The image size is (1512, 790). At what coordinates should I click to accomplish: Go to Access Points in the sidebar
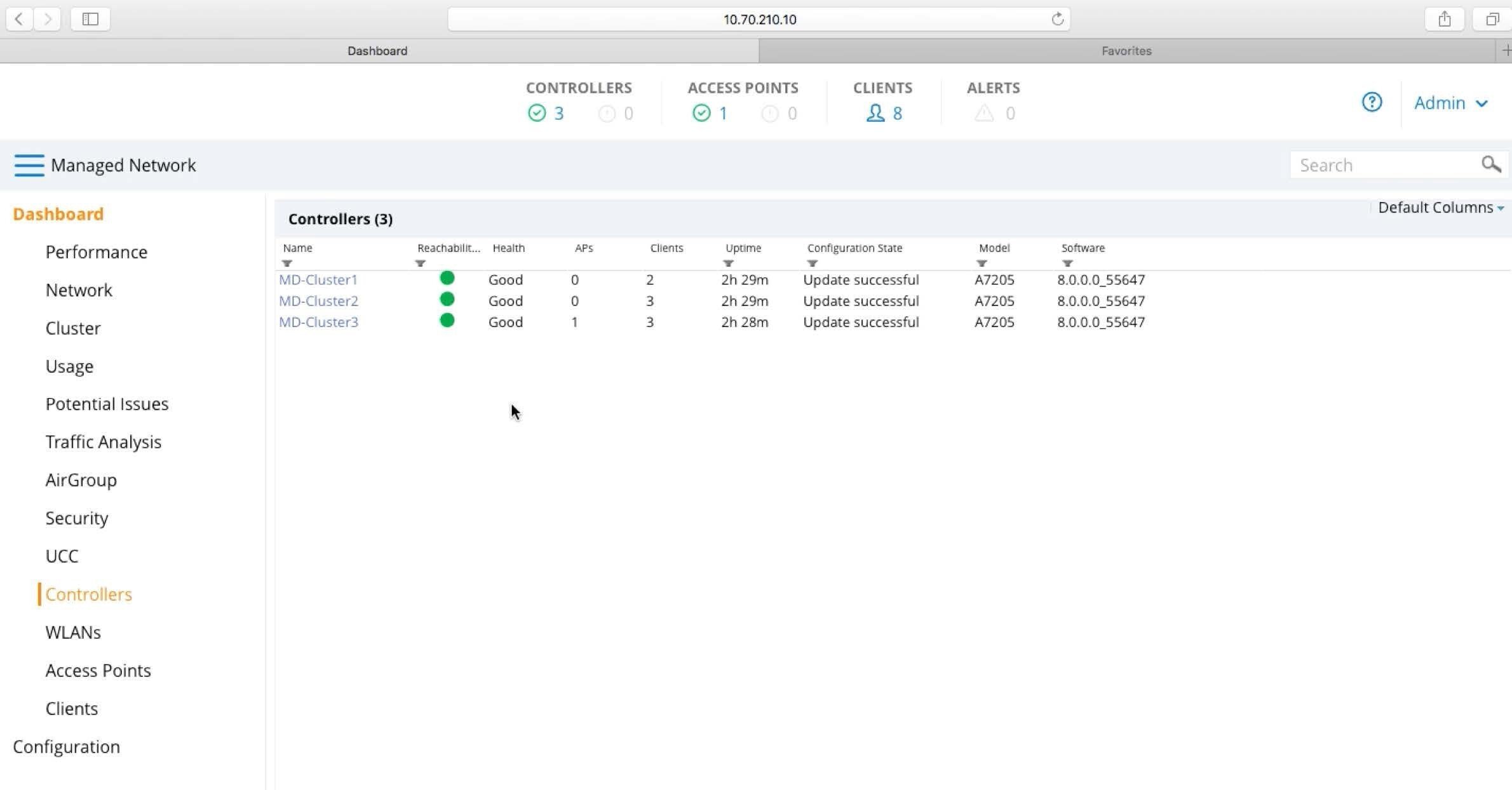coord(98,670)
